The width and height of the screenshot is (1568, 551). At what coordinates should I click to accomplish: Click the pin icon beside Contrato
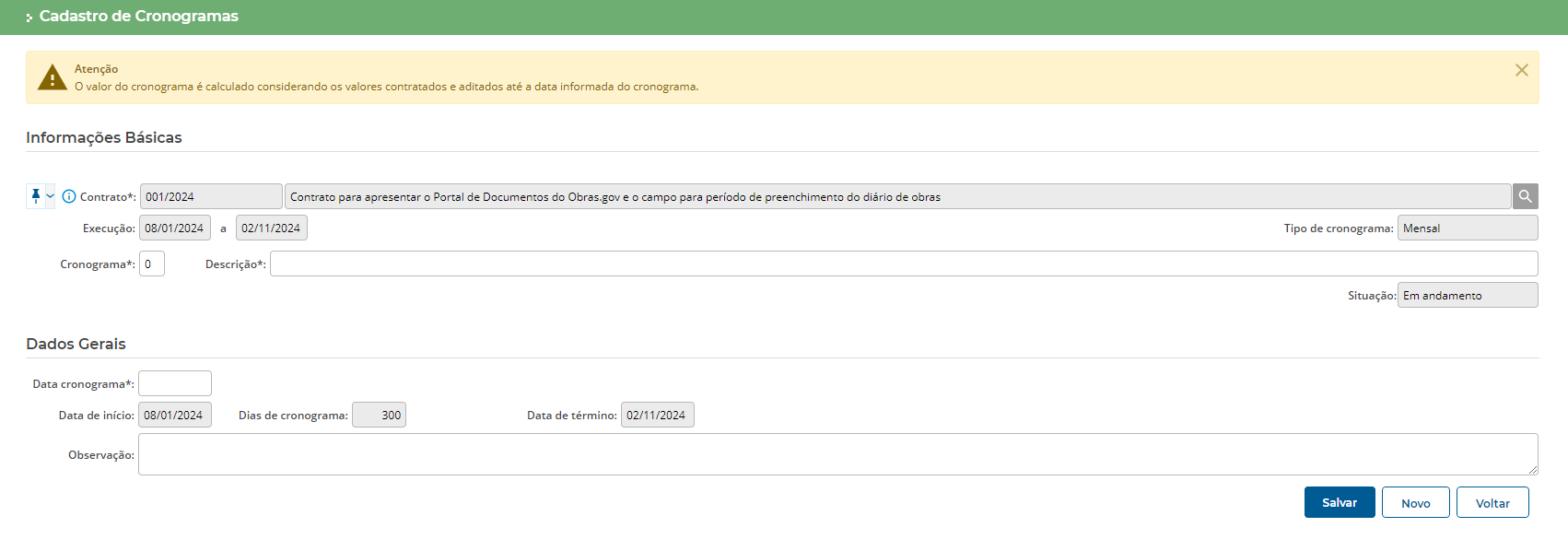(35, 196)
